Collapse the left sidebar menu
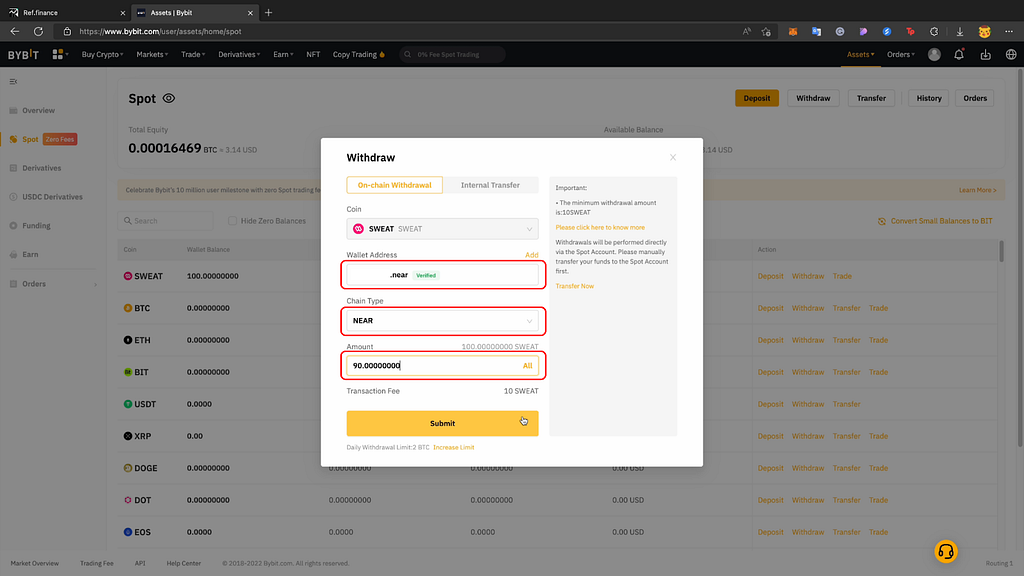Screen dimensions: 1024x576 tap(13, 82)
